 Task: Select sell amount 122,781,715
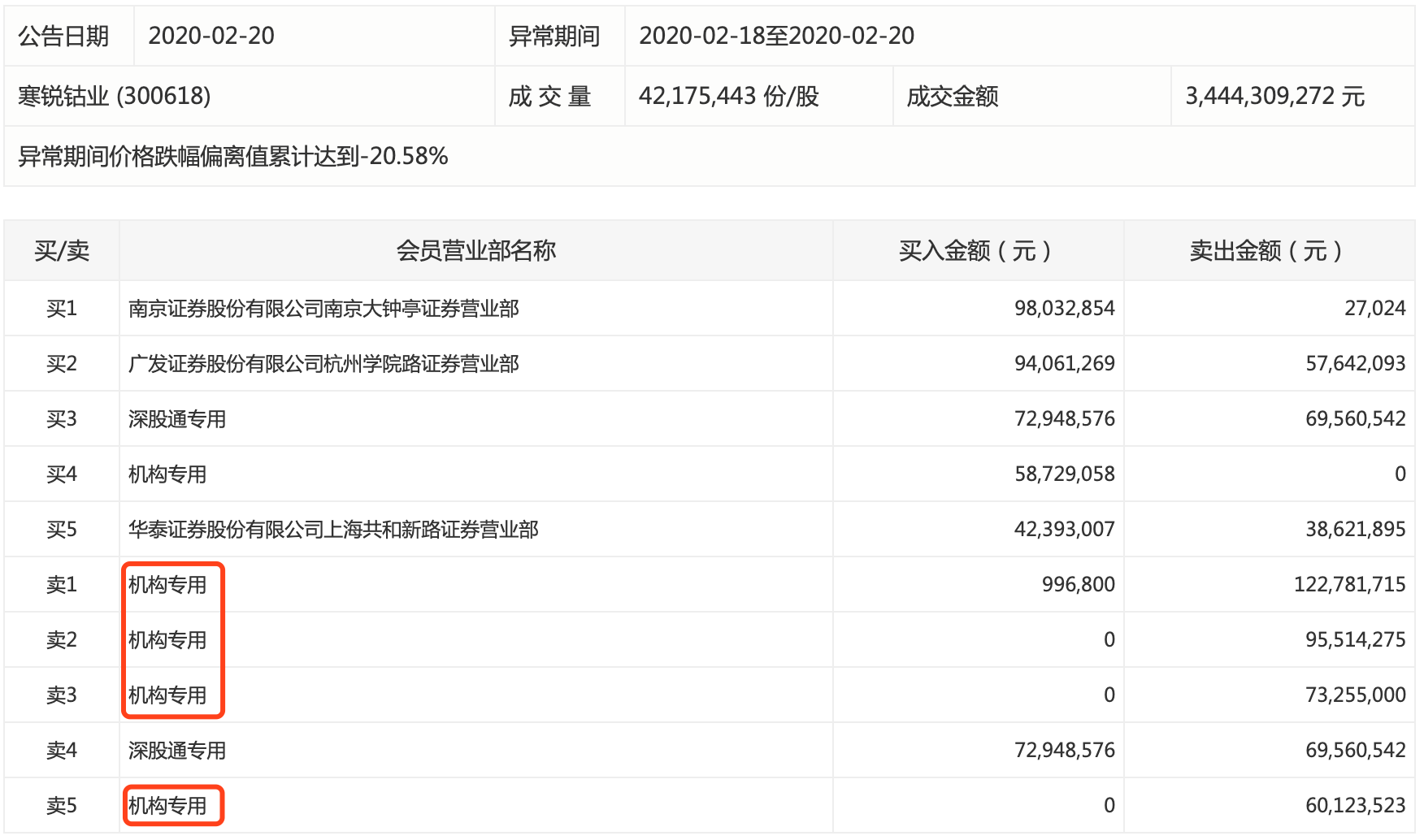point(1350,584)
